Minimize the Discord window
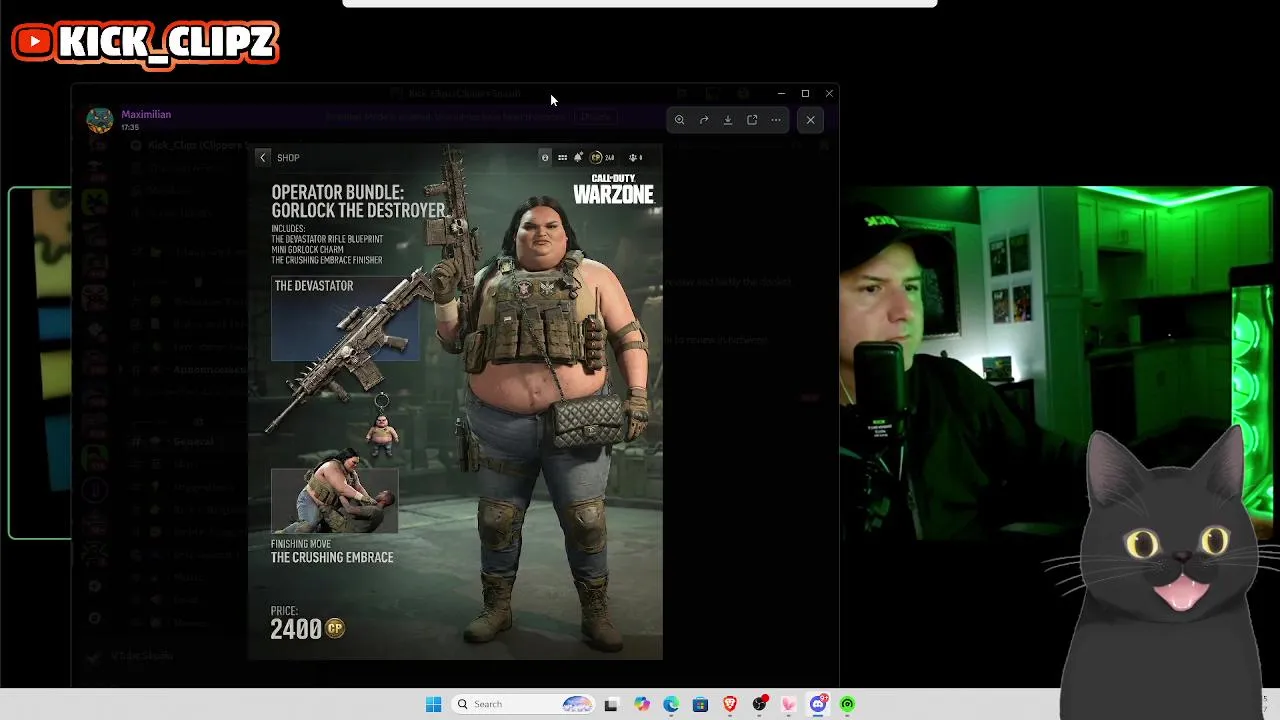This screenshot has width=1280, height=720. (x=781, y=93)
